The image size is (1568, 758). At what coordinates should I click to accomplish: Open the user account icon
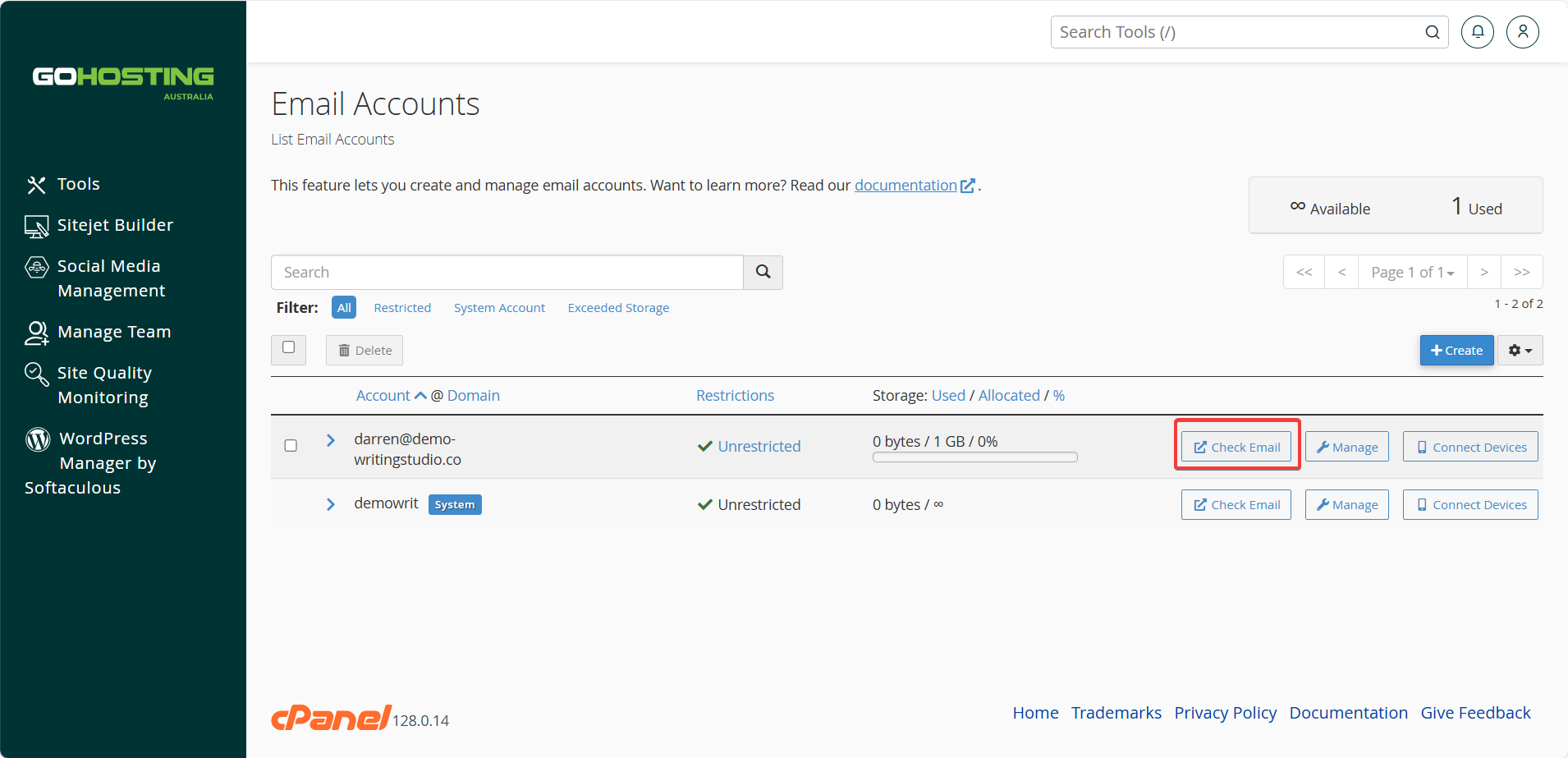(1523, 32)
